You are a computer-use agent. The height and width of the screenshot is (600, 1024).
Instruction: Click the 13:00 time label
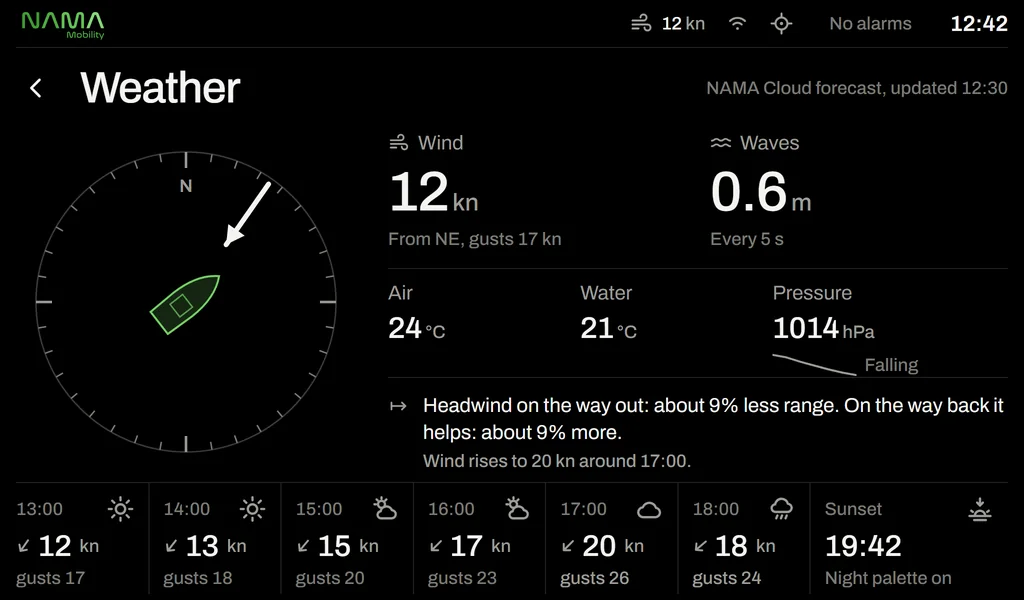coord(40,509)
